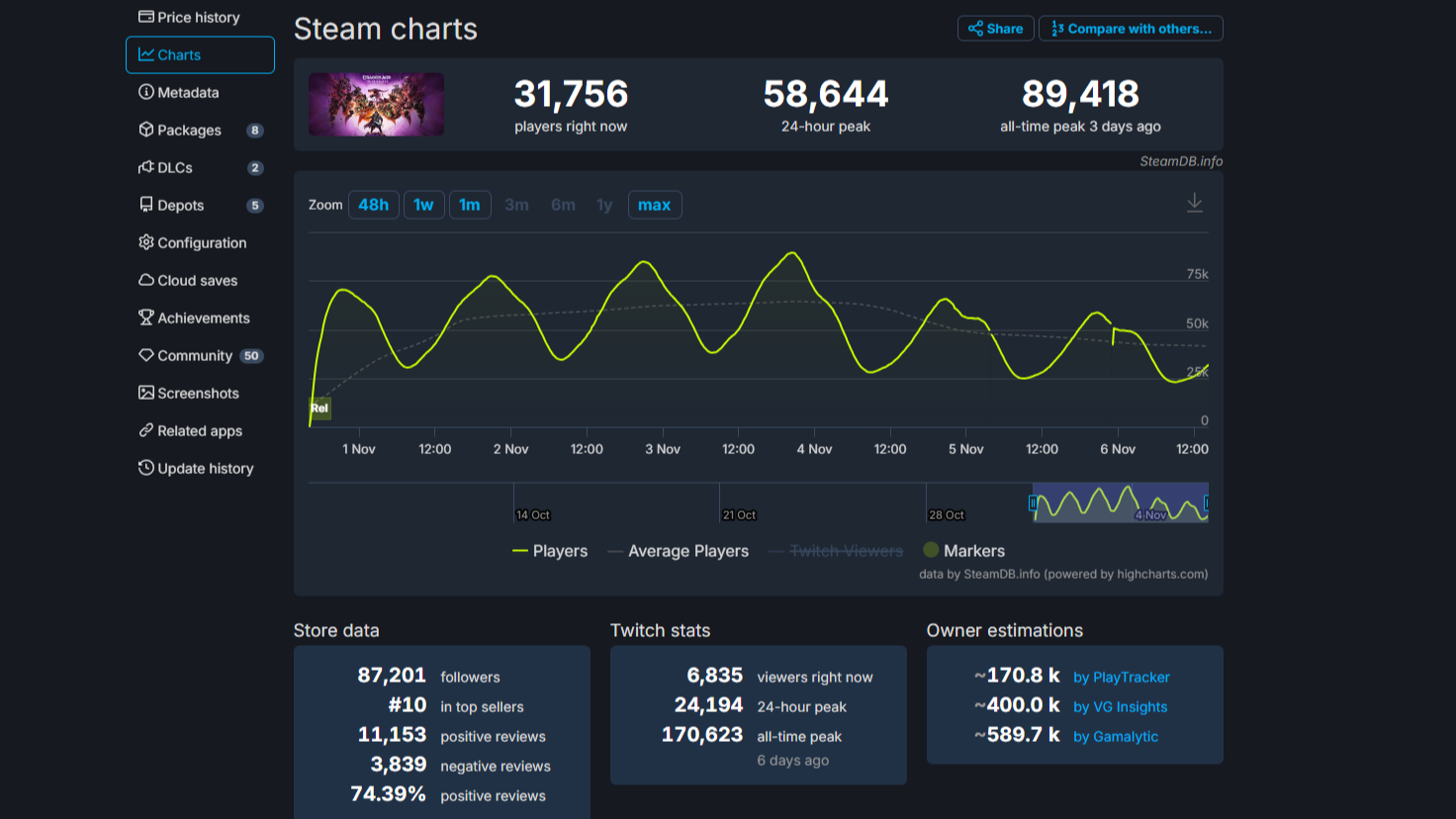
Task: Click the 28 Oct label in navigator
Action: pos(947,515)
